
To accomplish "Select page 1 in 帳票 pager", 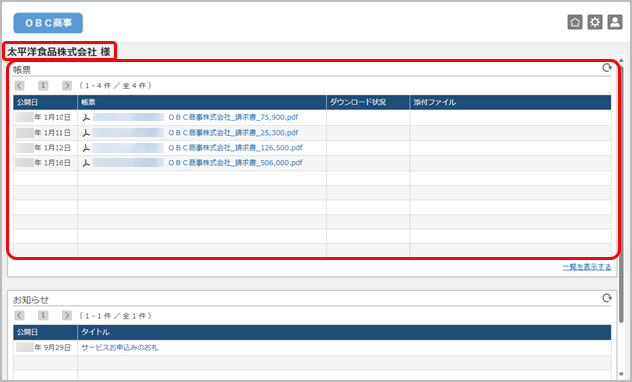I will tap(43, 85).
